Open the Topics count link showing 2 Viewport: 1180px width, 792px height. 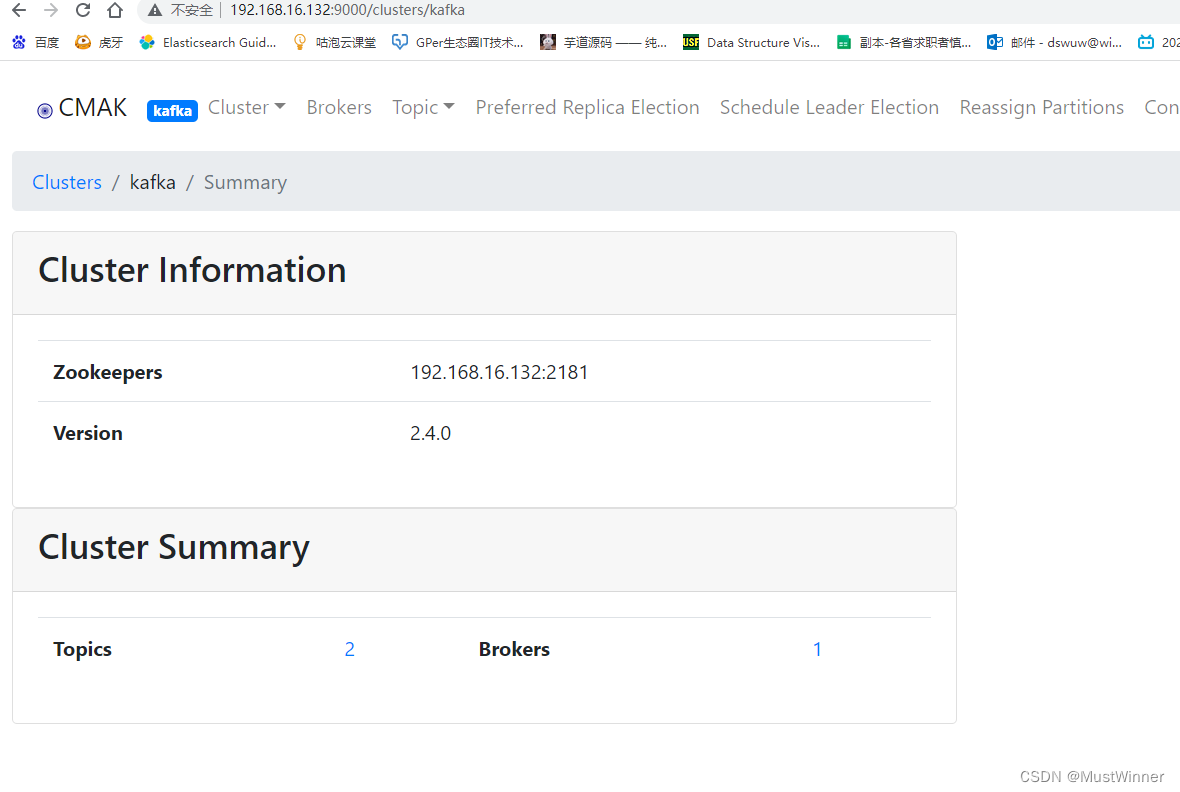coord(349,649)
